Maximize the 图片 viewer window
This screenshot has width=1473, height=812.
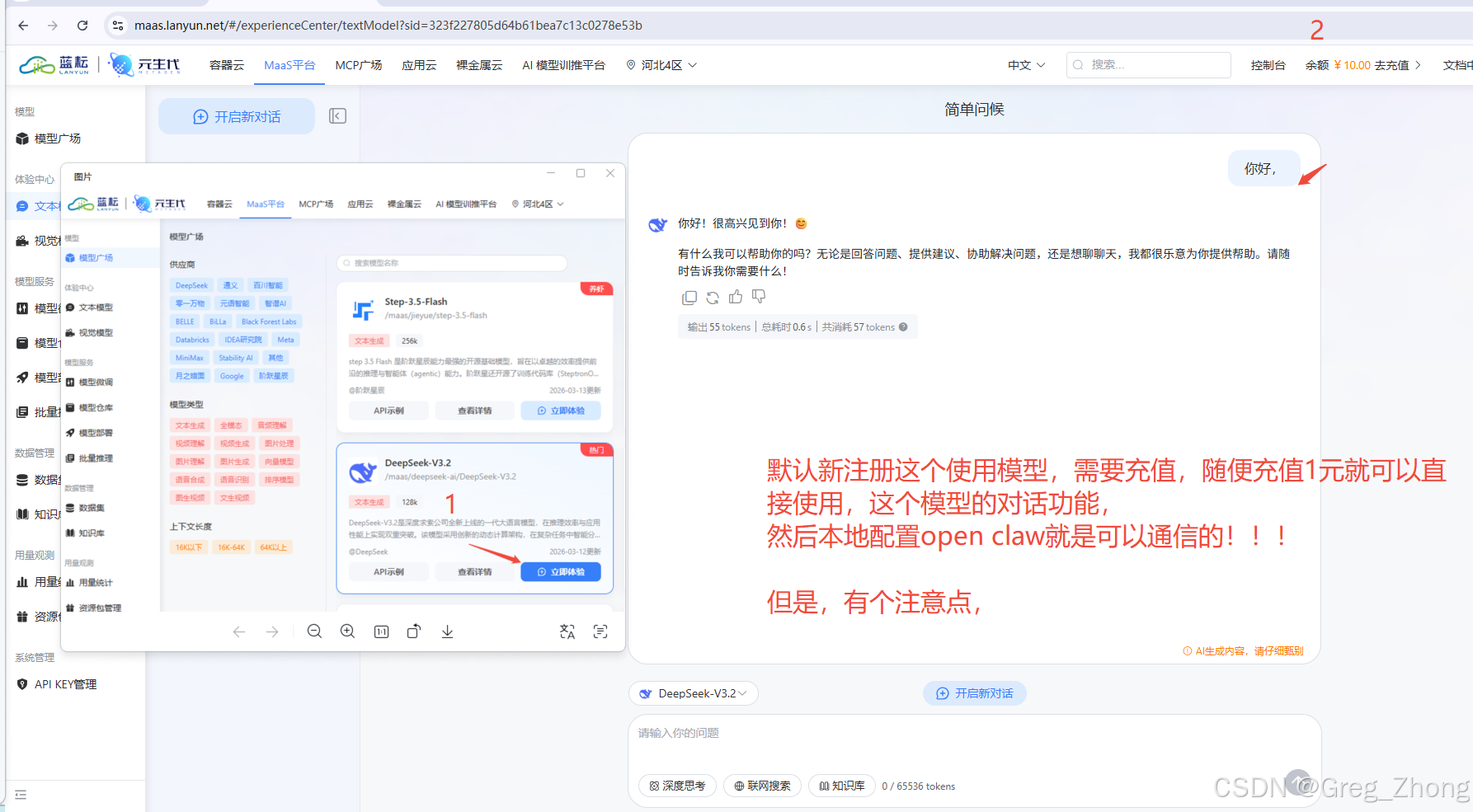coord(581,173)
